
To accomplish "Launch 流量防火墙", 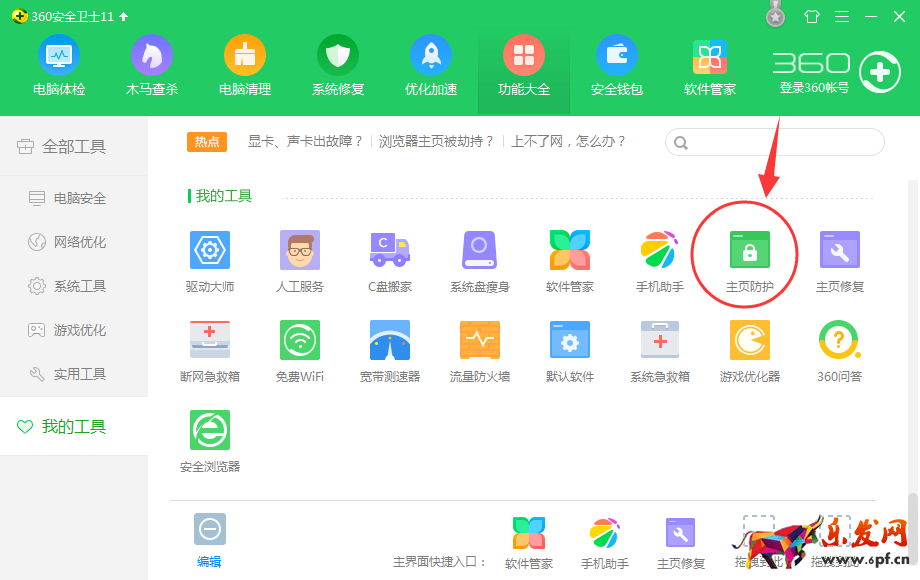I will [x=479, y=348].
